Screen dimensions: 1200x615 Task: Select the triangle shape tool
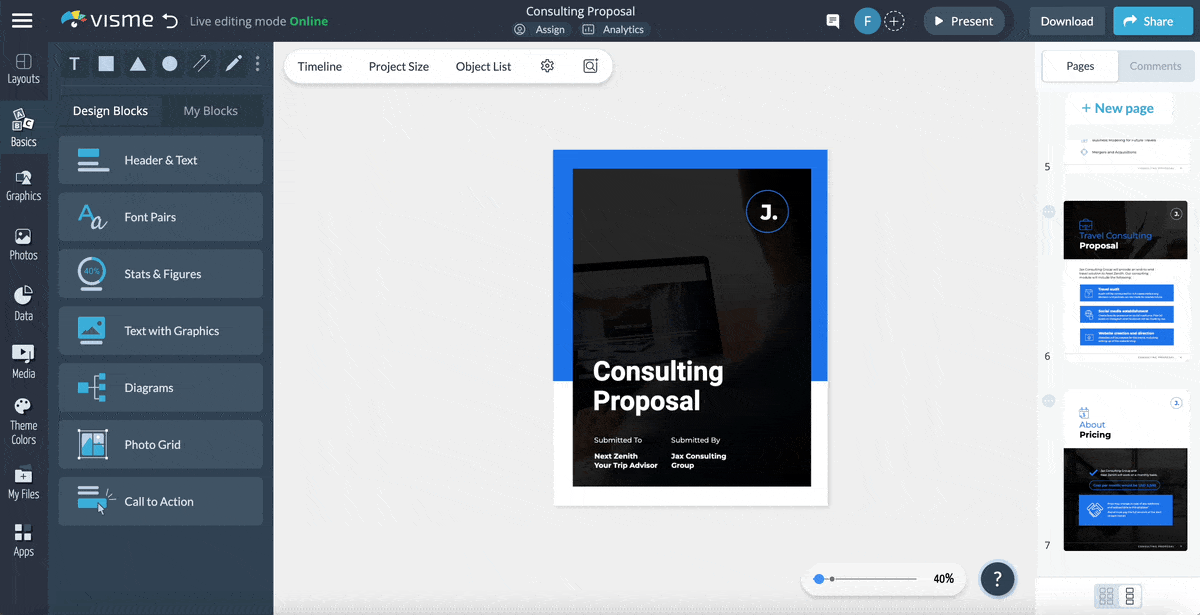138,64
